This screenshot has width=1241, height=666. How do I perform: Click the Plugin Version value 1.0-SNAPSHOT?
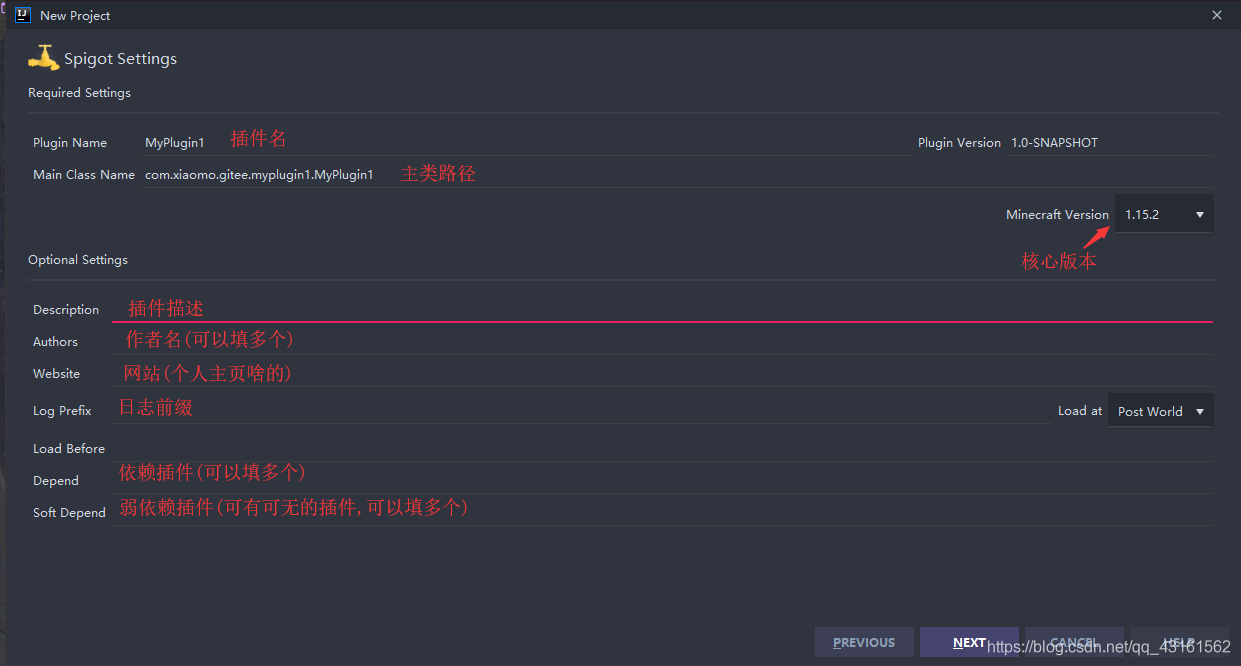(x=1054, y=142)
